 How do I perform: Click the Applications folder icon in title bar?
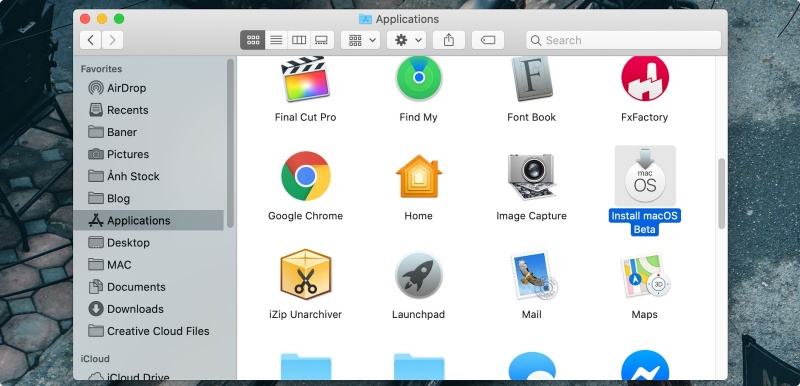365,19
